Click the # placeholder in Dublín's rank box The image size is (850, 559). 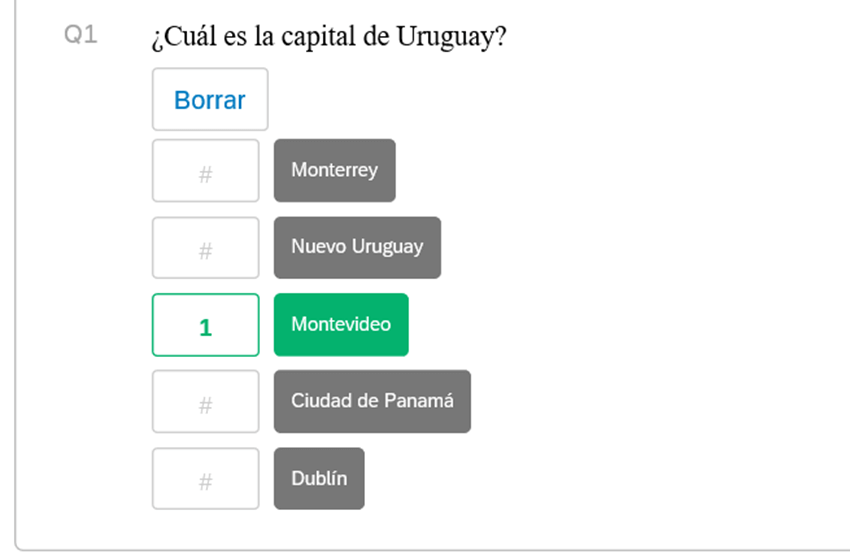click(x=205, y=481)
